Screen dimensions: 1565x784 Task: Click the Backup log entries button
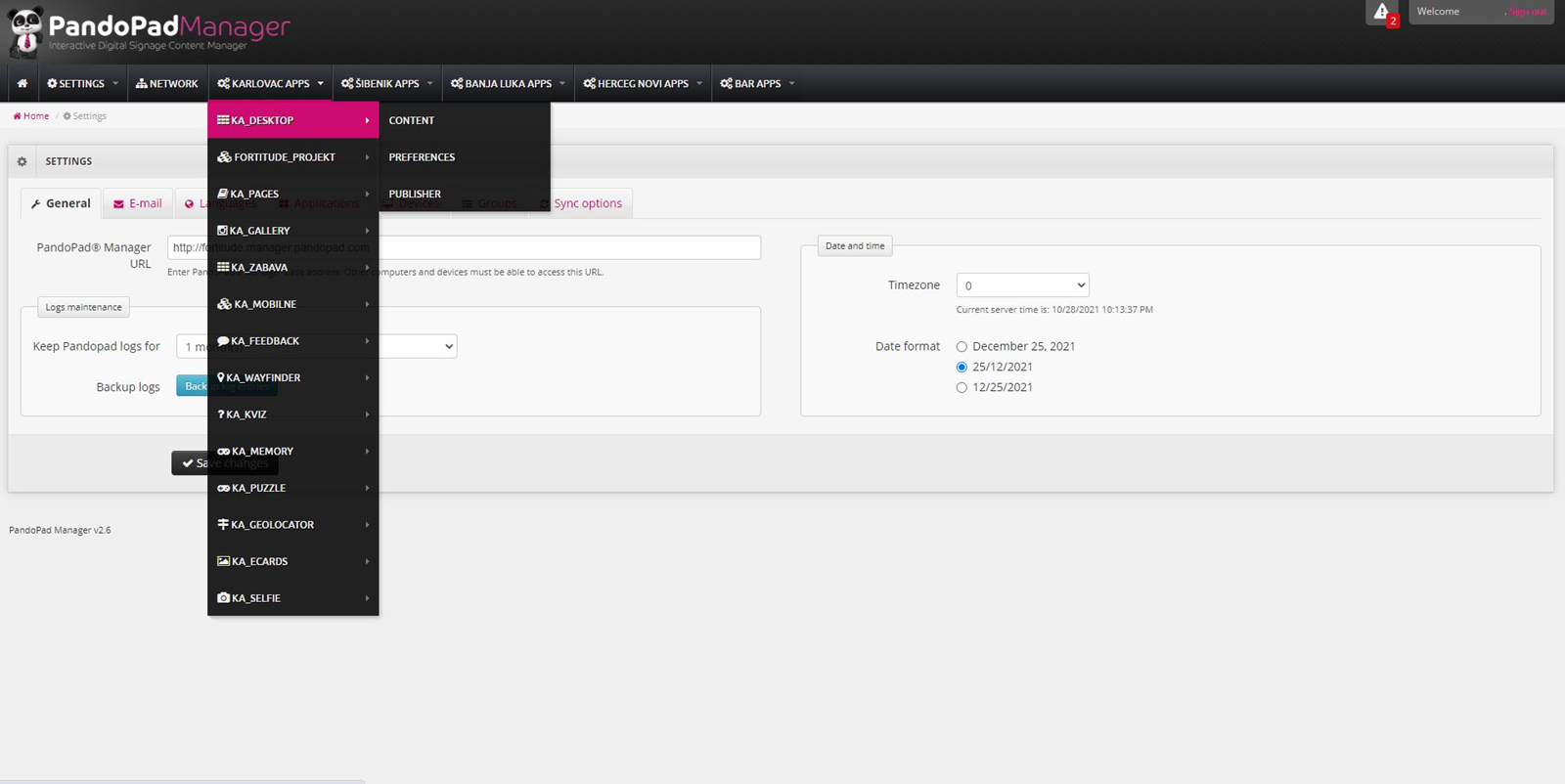click(x=227, y=386)
